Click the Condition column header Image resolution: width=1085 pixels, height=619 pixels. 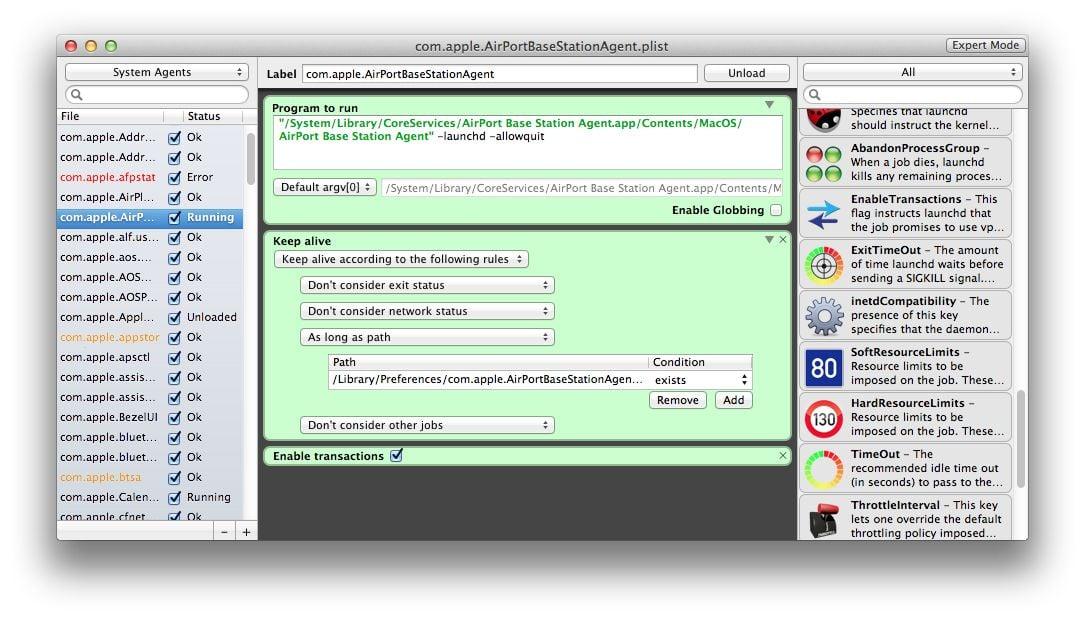point(700,362)
